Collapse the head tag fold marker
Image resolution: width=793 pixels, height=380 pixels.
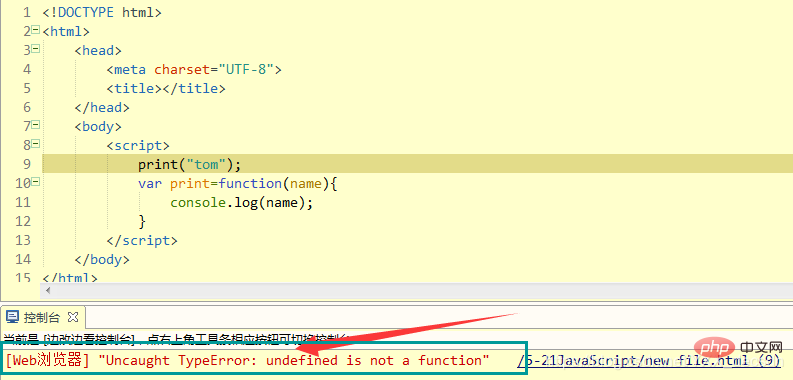tap(35, 49)
